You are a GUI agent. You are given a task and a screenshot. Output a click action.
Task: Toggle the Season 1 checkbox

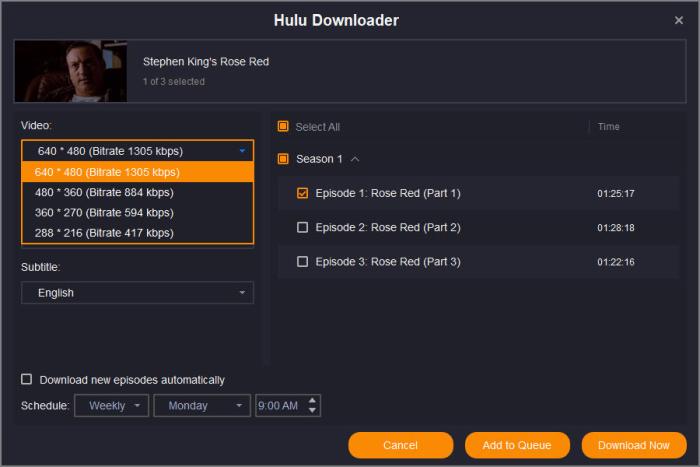pos(283,158)
